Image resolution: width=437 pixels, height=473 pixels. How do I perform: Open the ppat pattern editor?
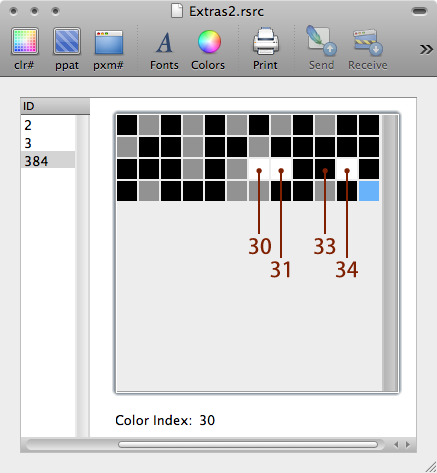67,49
